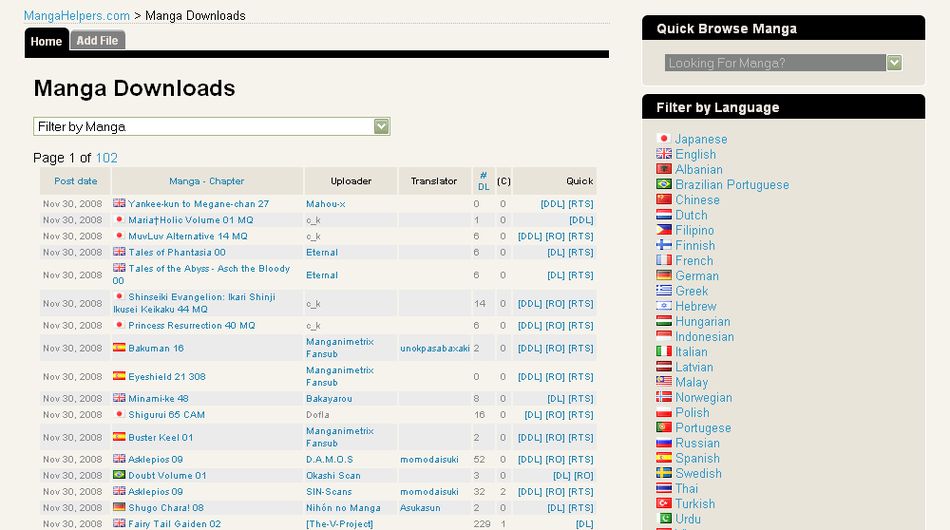Click the French flag icon
The height and width of the screenshot is (530, 950).
click(663, 260)
